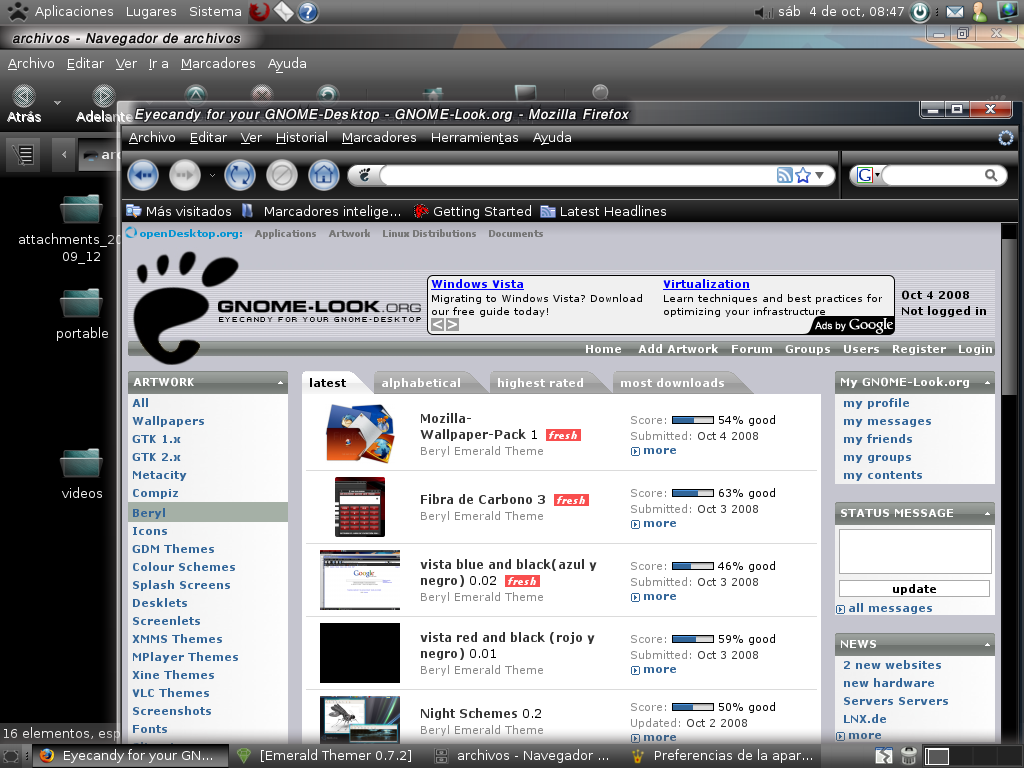The width and height of the screenshot is (1024, 768).
Task: Collapse the STATUS MESSAGE panel
Action: click(x=987, y=514)
